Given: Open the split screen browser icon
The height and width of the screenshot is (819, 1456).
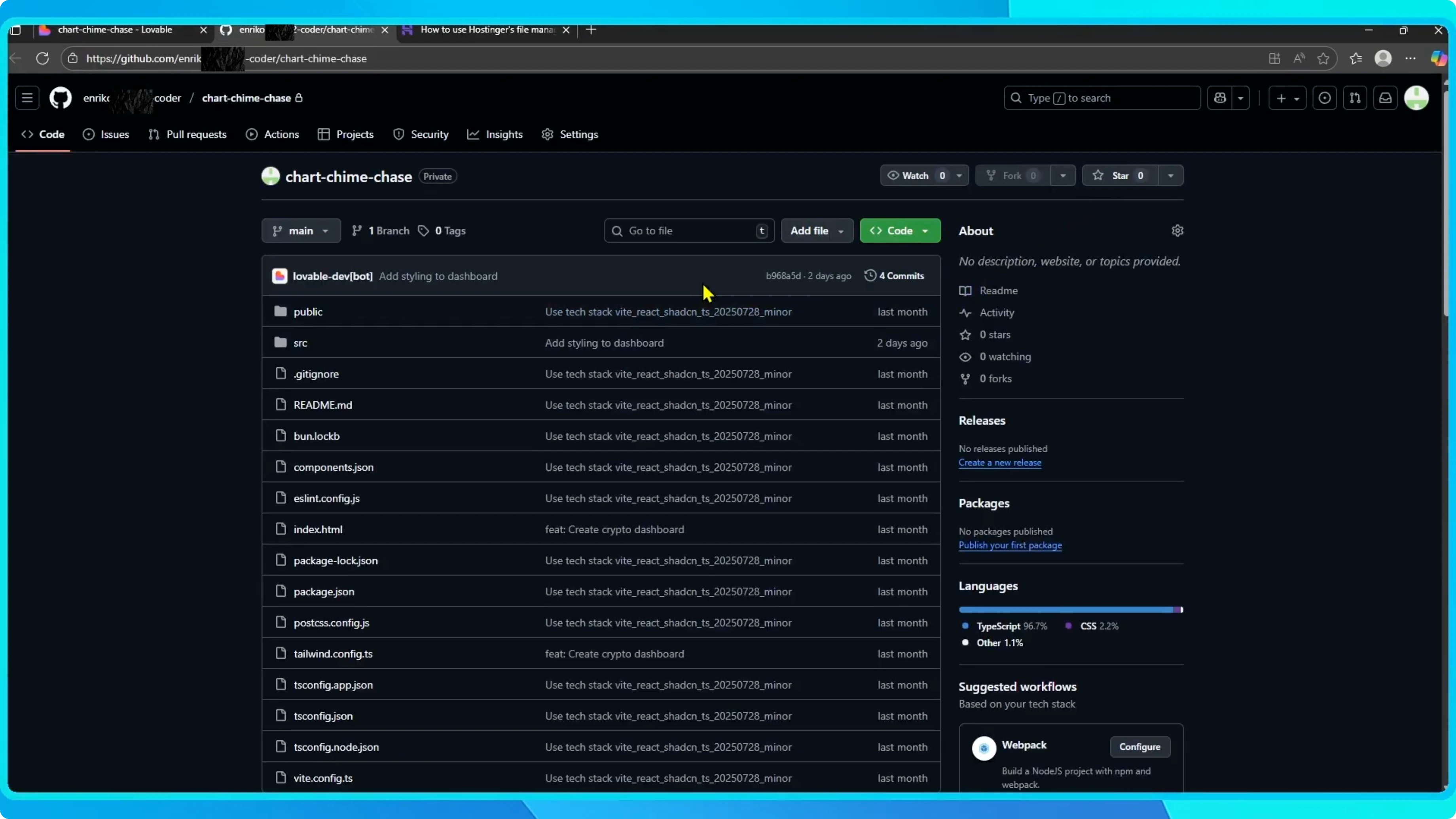Looking at the screenshot, I should [x=1274, y=58].
